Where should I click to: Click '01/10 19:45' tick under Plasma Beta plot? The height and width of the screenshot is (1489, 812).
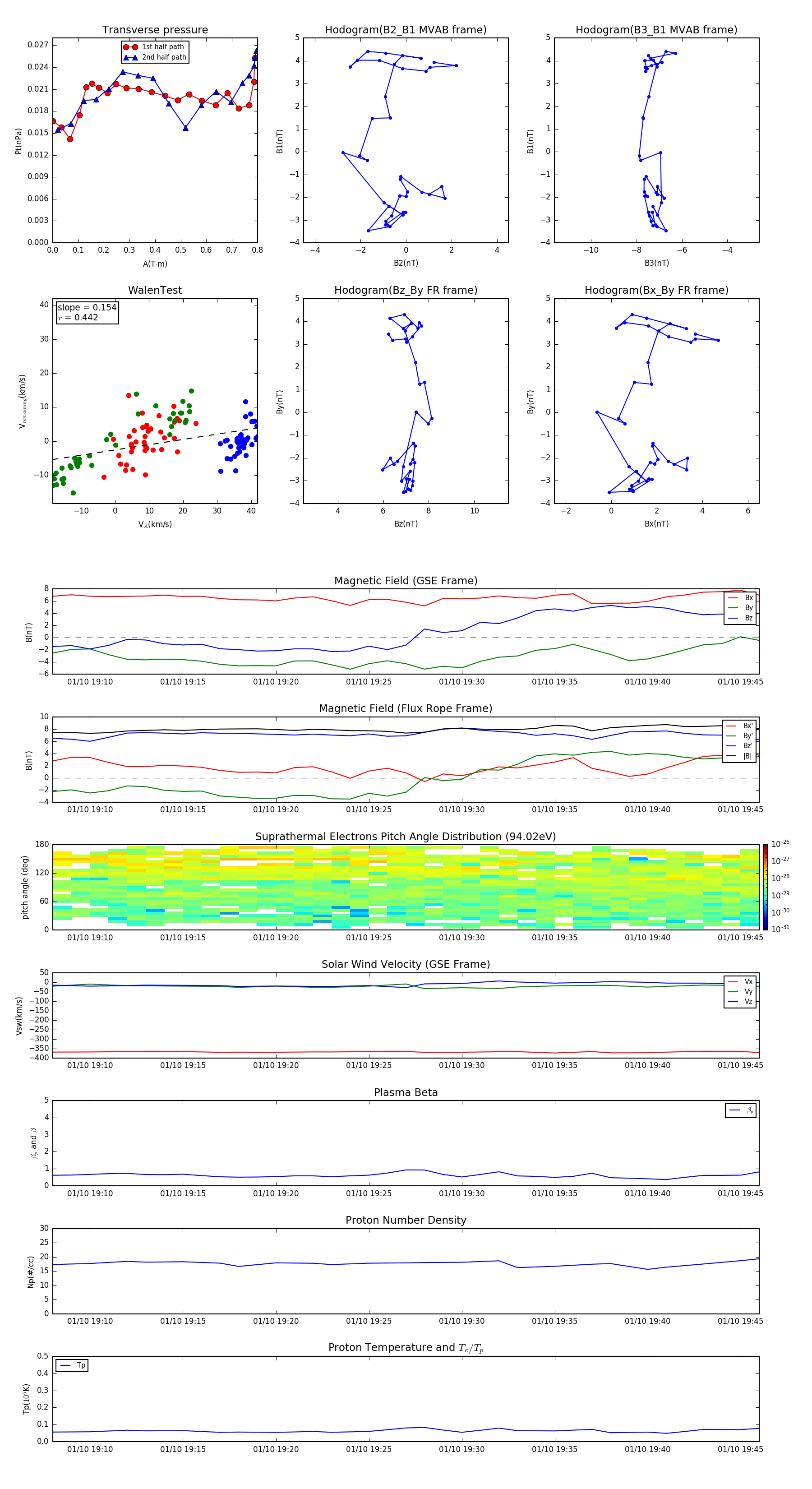pyautogui.click(x=740, y=1193)
